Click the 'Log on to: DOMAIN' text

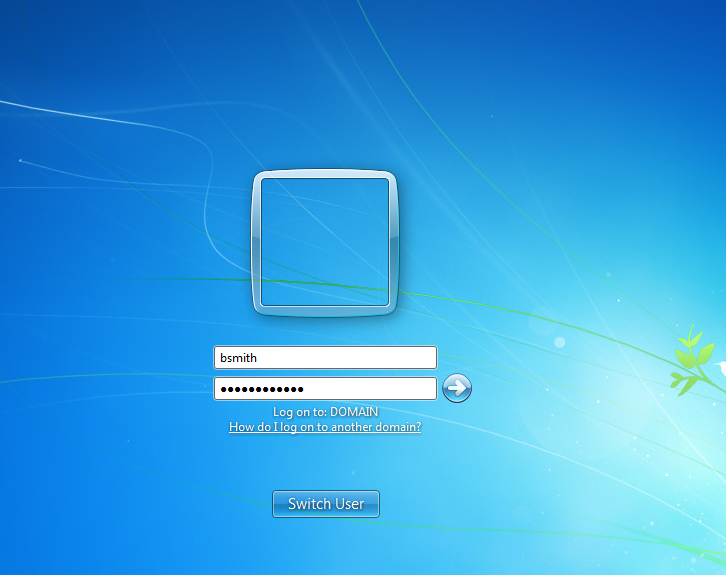pos(325,411)
